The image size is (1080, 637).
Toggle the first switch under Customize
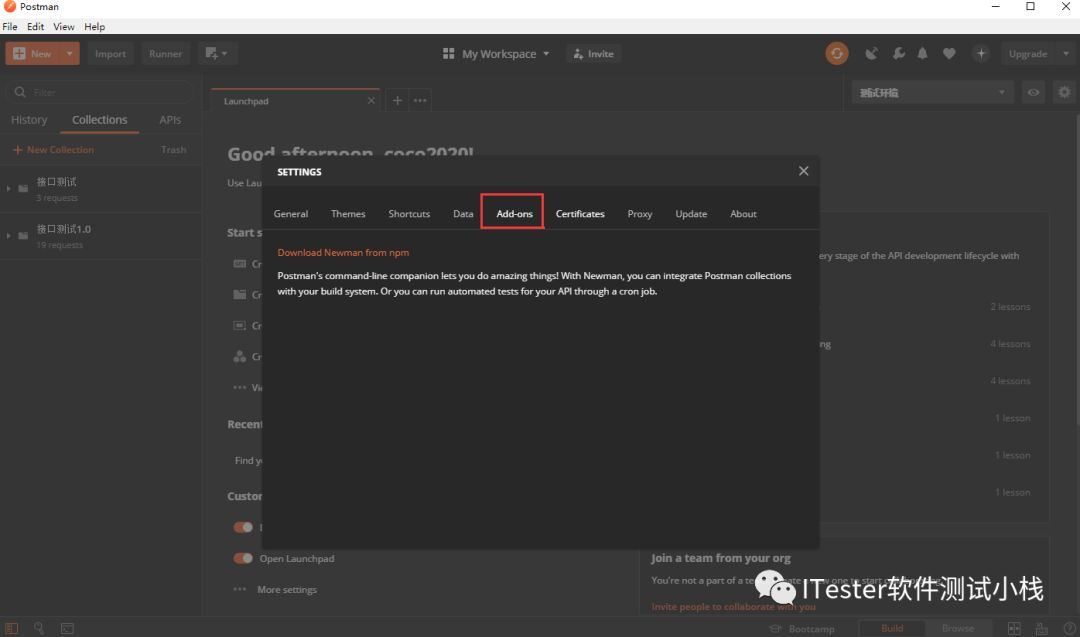[242, 528]
